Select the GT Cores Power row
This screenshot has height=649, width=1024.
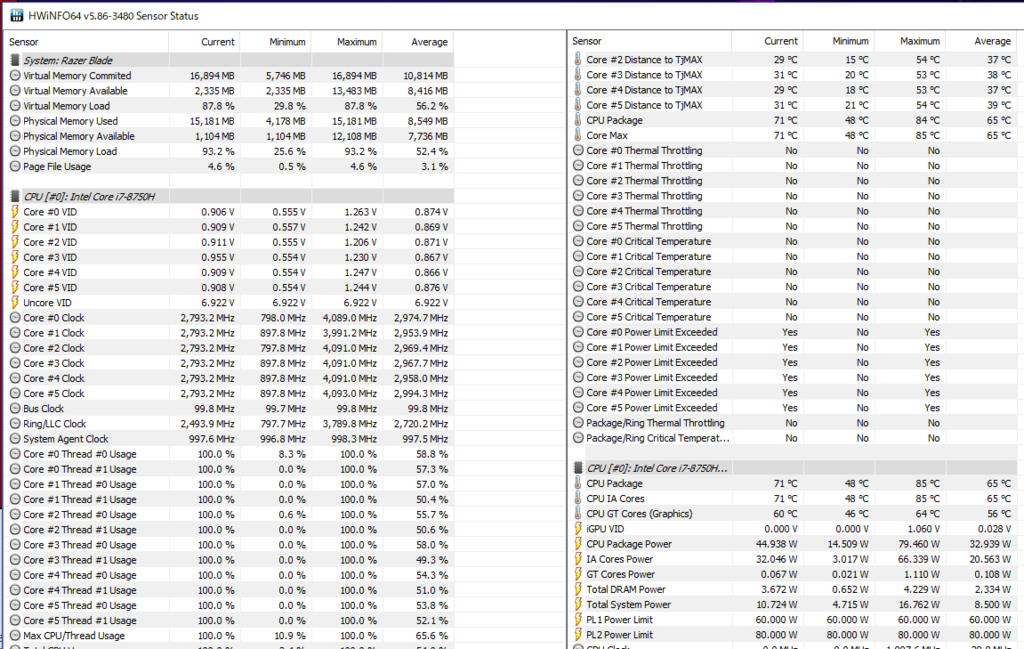click(793, 574)
